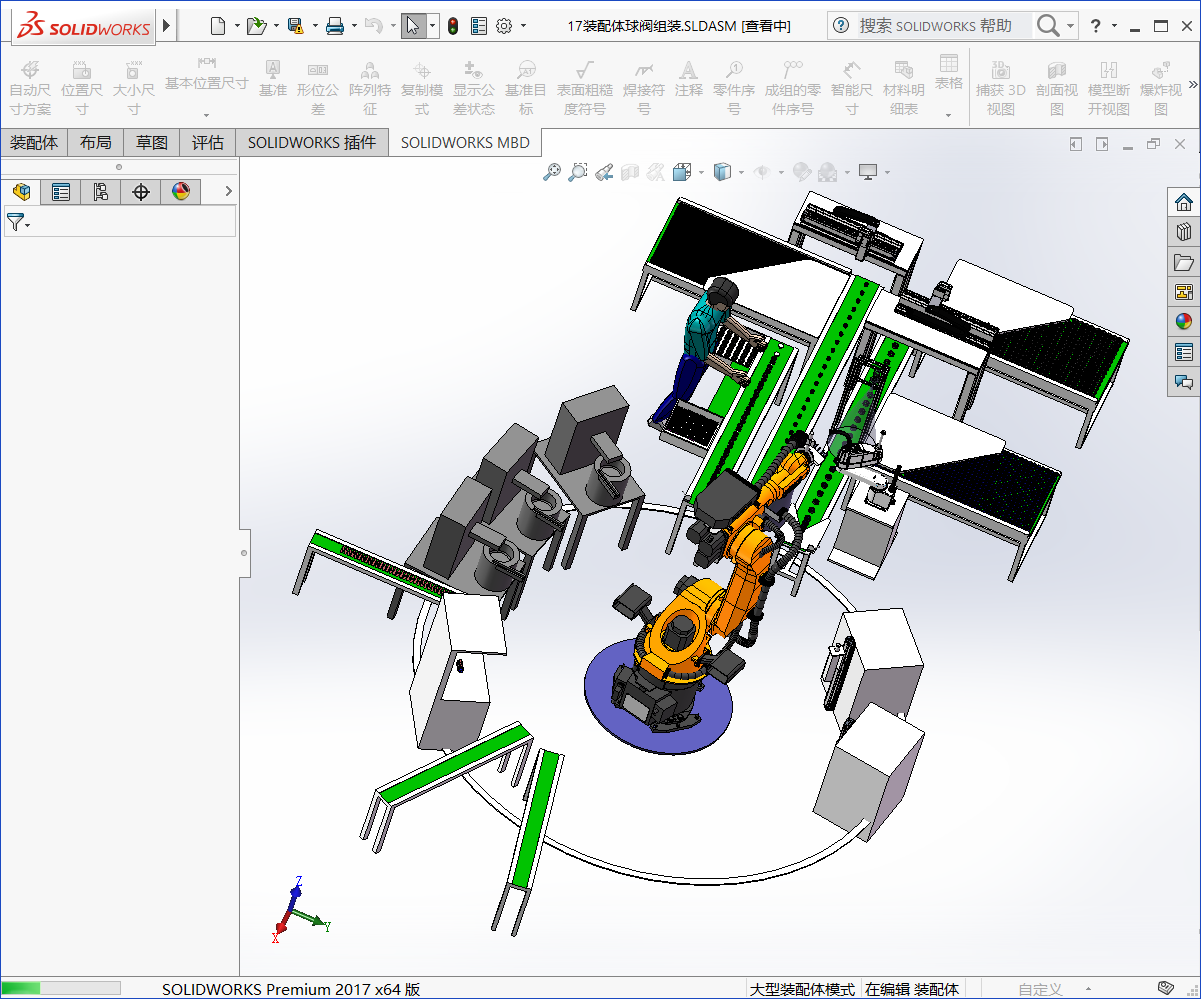This screenshot has width=1201, height=999.
Task: Switch to the 评估 tab
Action: coord(208,142)
